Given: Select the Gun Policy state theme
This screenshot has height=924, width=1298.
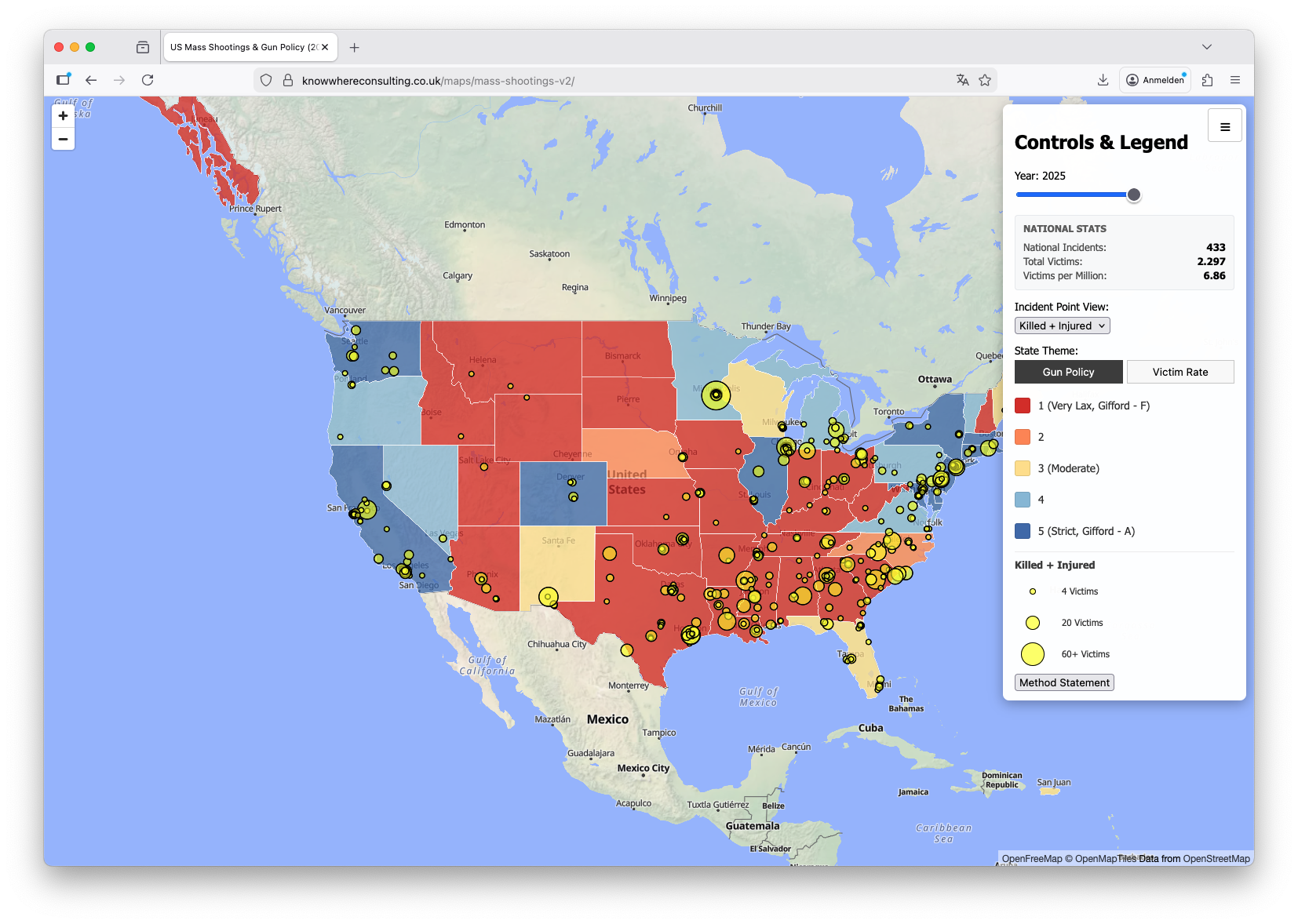Looking at the screenshot, I should point(1068,372).
